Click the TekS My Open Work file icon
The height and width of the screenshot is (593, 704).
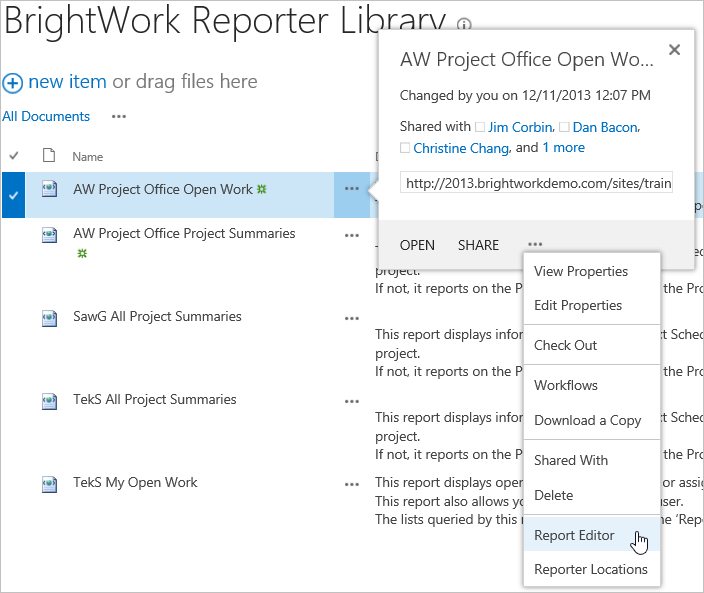click(x=49, y=483)
